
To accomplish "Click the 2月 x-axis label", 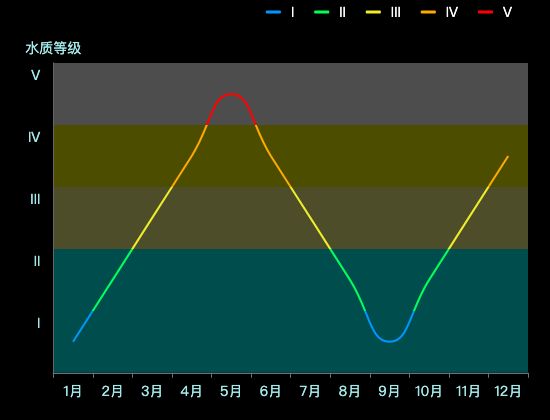I will 112,391.
